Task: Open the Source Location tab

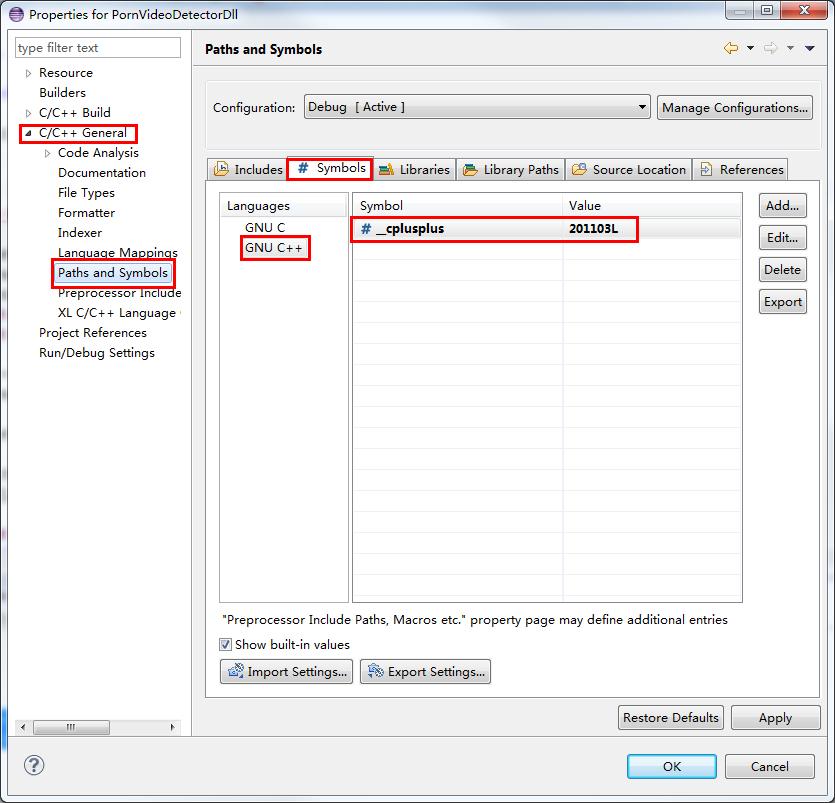Action: pyautogui.click(x=628, y=169)
